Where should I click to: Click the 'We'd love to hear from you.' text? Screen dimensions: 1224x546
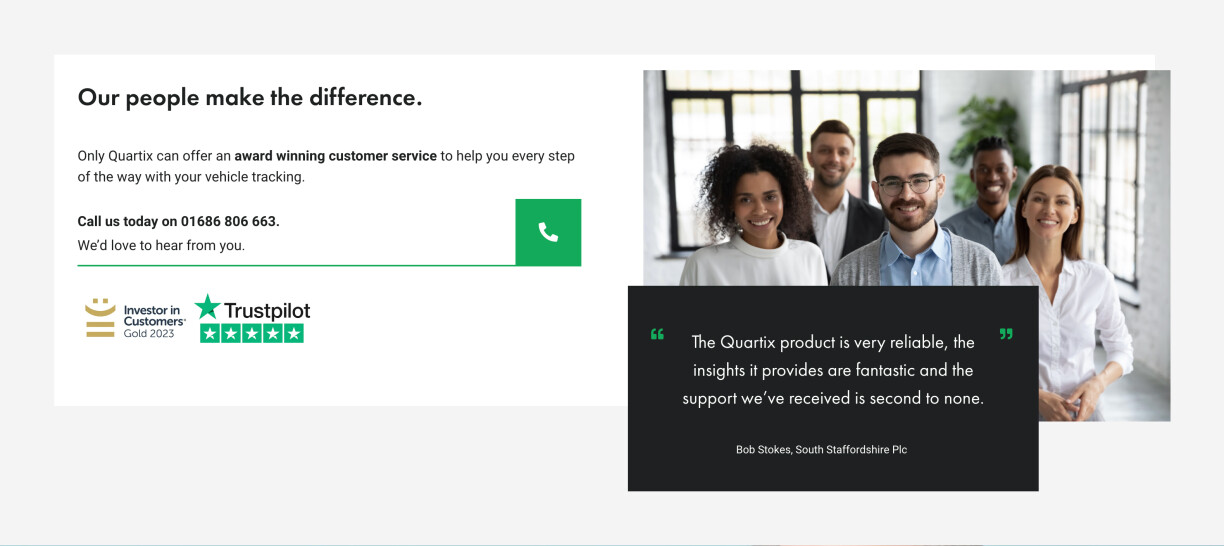(x=161, y=245)
